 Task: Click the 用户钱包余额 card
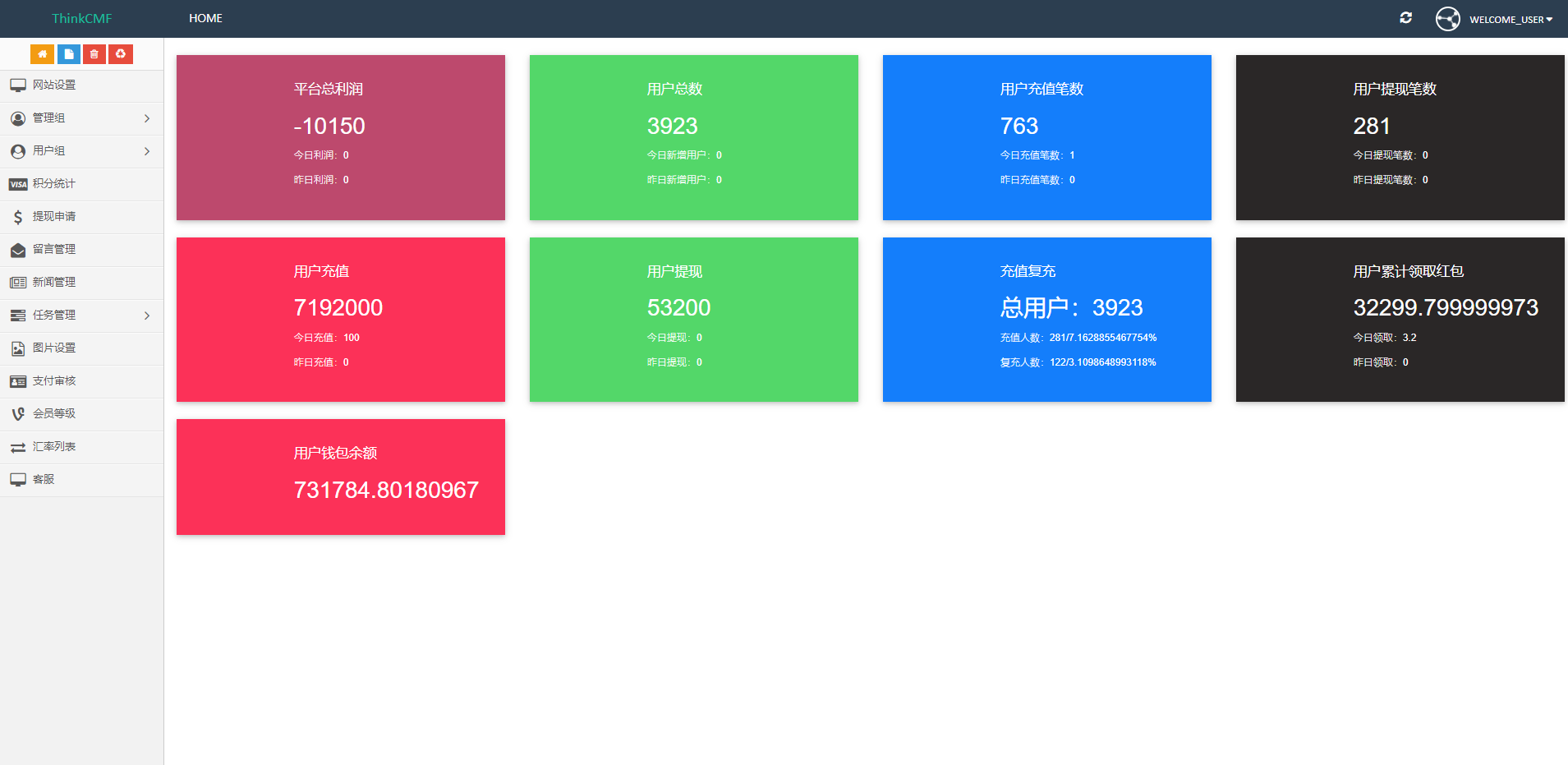point(340,477)
